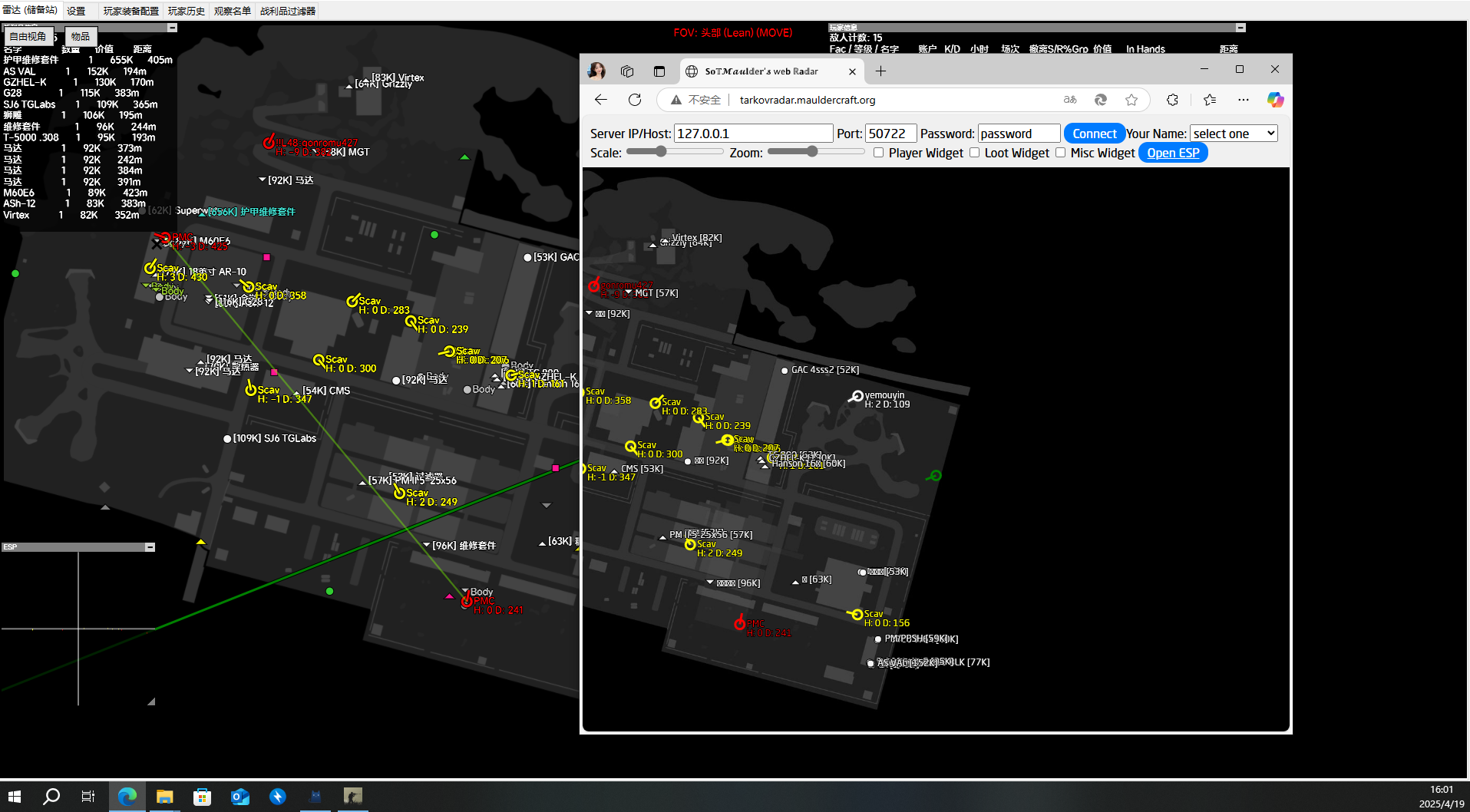This screenshot has height=812, width=1470.
Task: Open the browser Settings and more menu
Action: pyautogui.click(x=1244, y=100)
